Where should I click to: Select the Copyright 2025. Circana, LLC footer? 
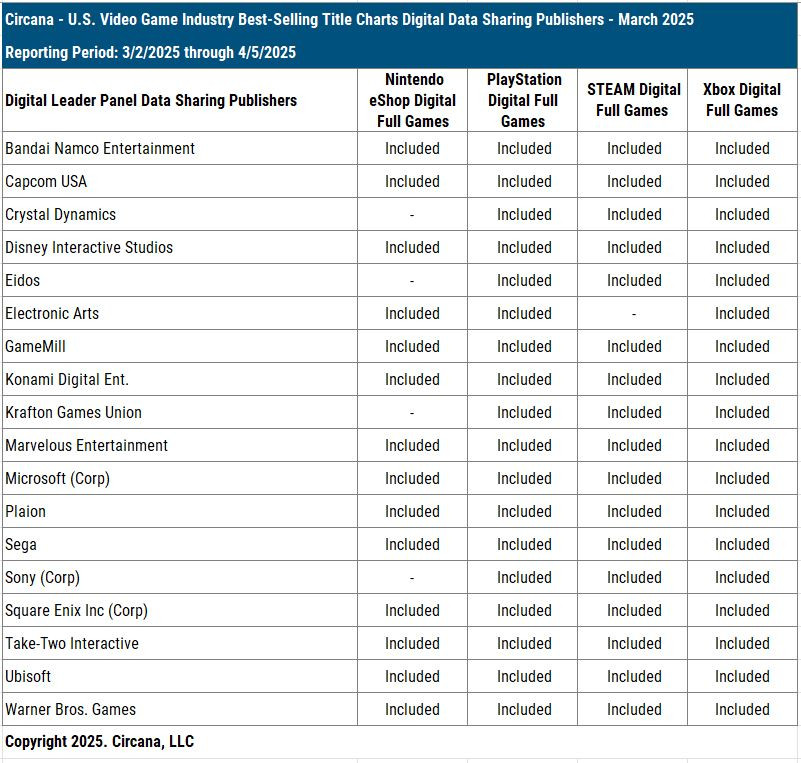[x=99, y=741]
